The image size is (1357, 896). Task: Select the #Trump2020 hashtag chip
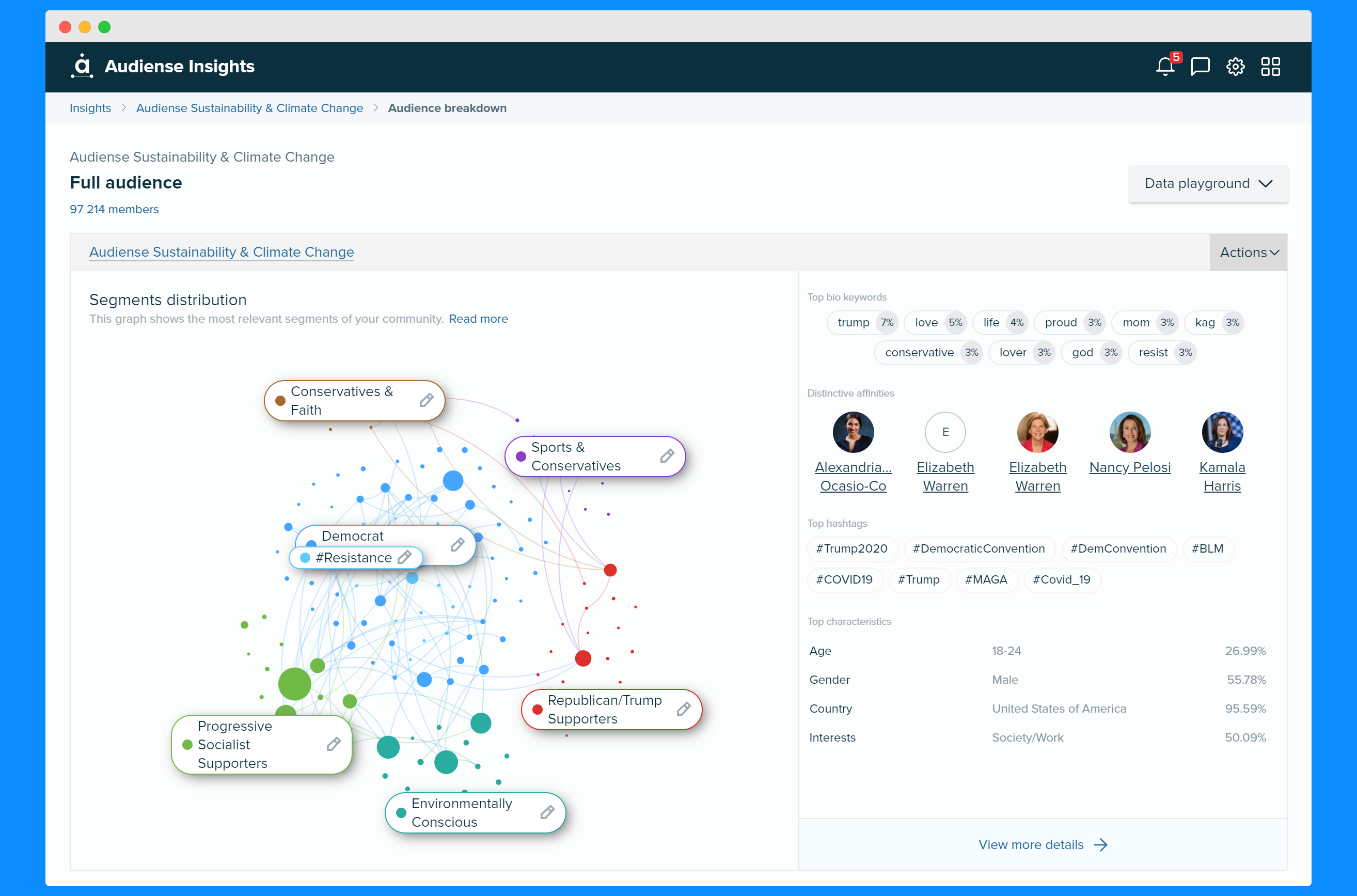[852, 549]
